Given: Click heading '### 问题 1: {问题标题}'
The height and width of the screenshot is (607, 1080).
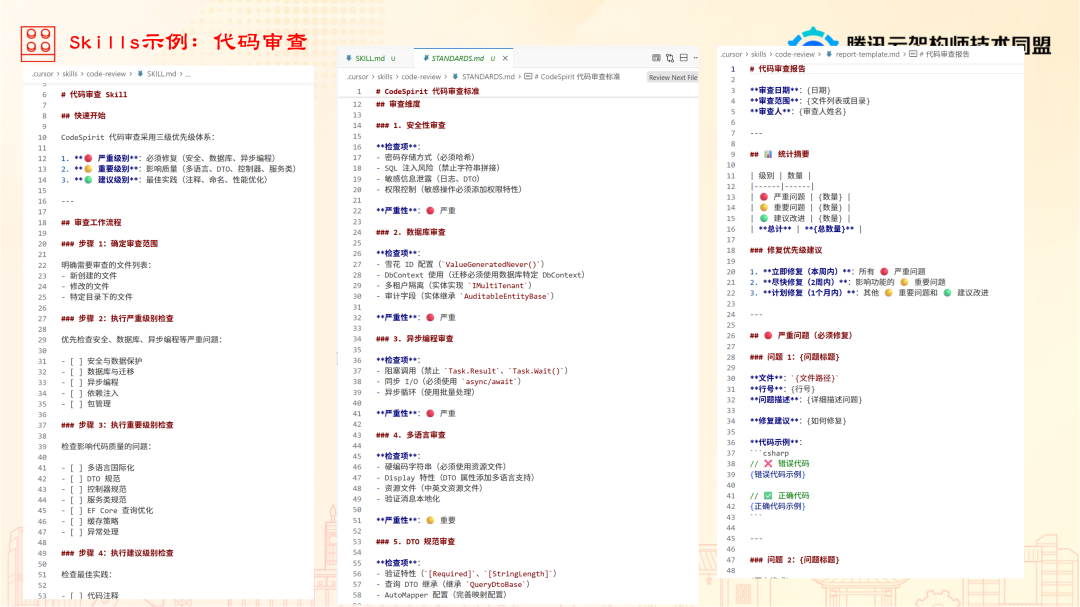Looking at the screenshot, I should coord(794,357).
